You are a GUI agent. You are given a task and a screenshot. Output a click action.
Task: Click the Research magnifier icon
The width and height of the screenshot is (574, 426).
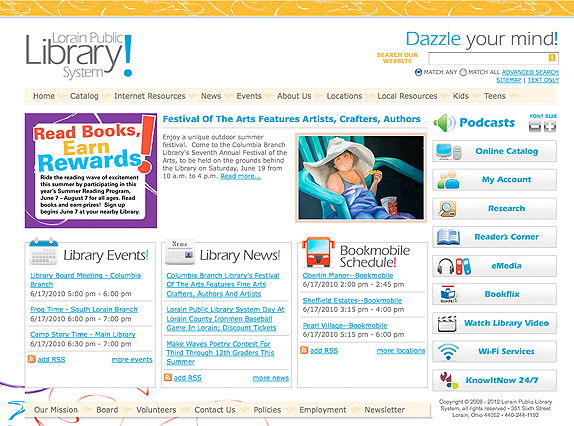pyautogui.click(x=447, y=209)
